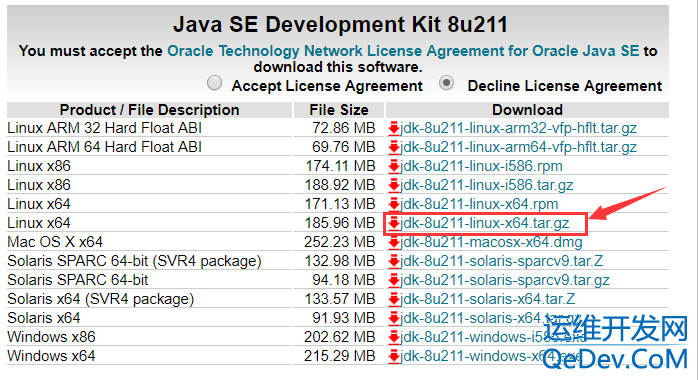The height and width of the screenshot is (380, 698).
Task: Click red download arrow for linux-arm64 file
Action: click(x=394, y=147)
